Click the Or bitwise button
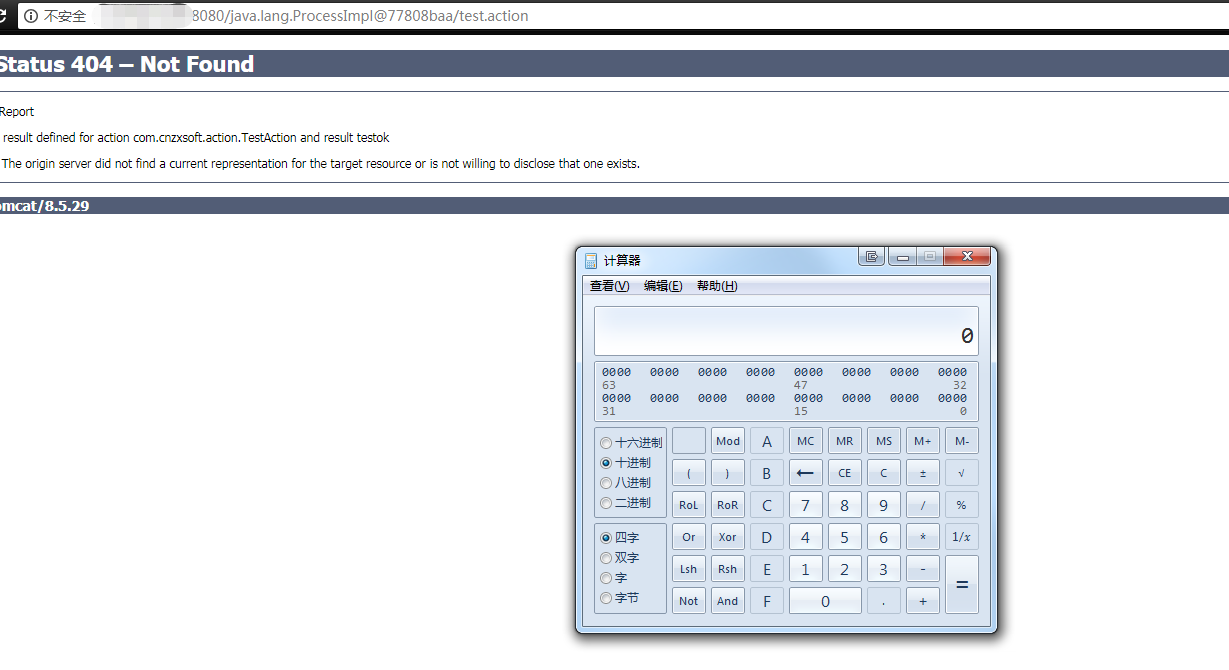Screen dimensions: 1229x670 coord(689,537)
